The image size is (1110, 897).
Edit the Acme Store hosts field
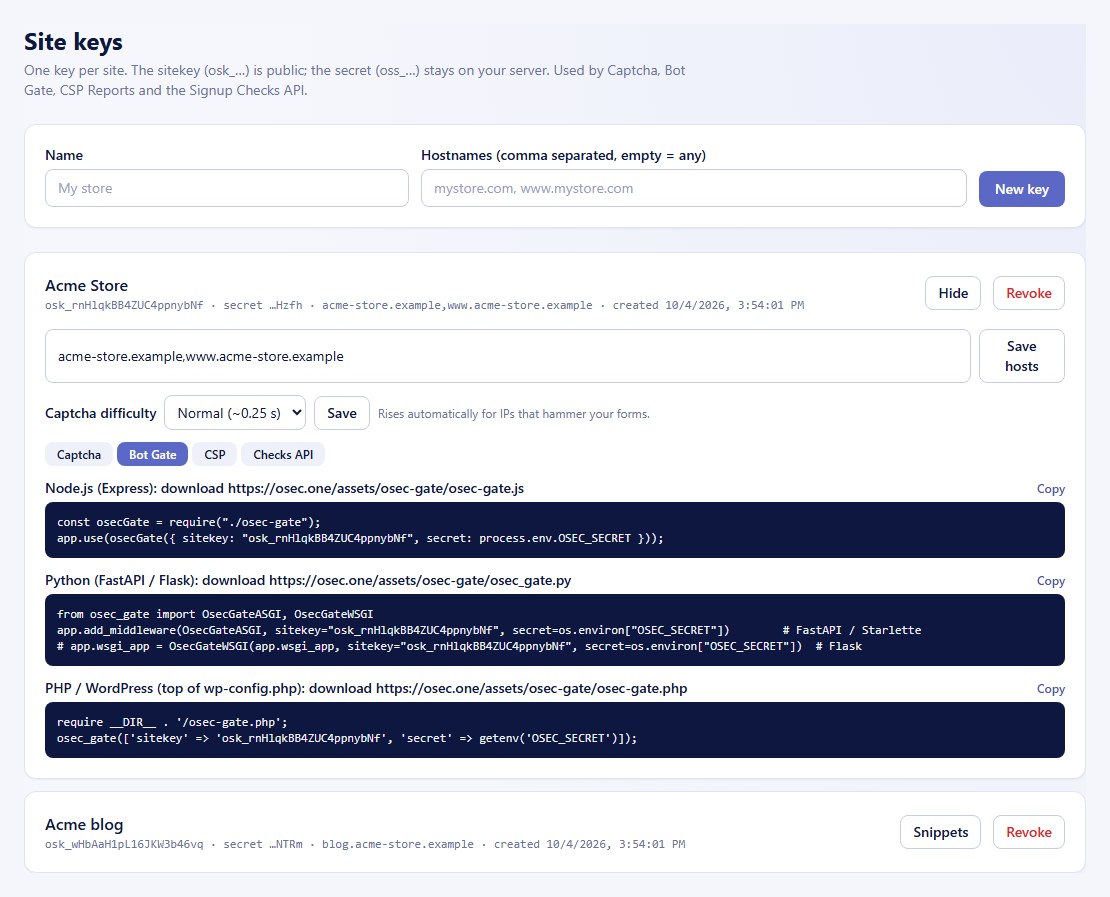click(x=508, y=356)
